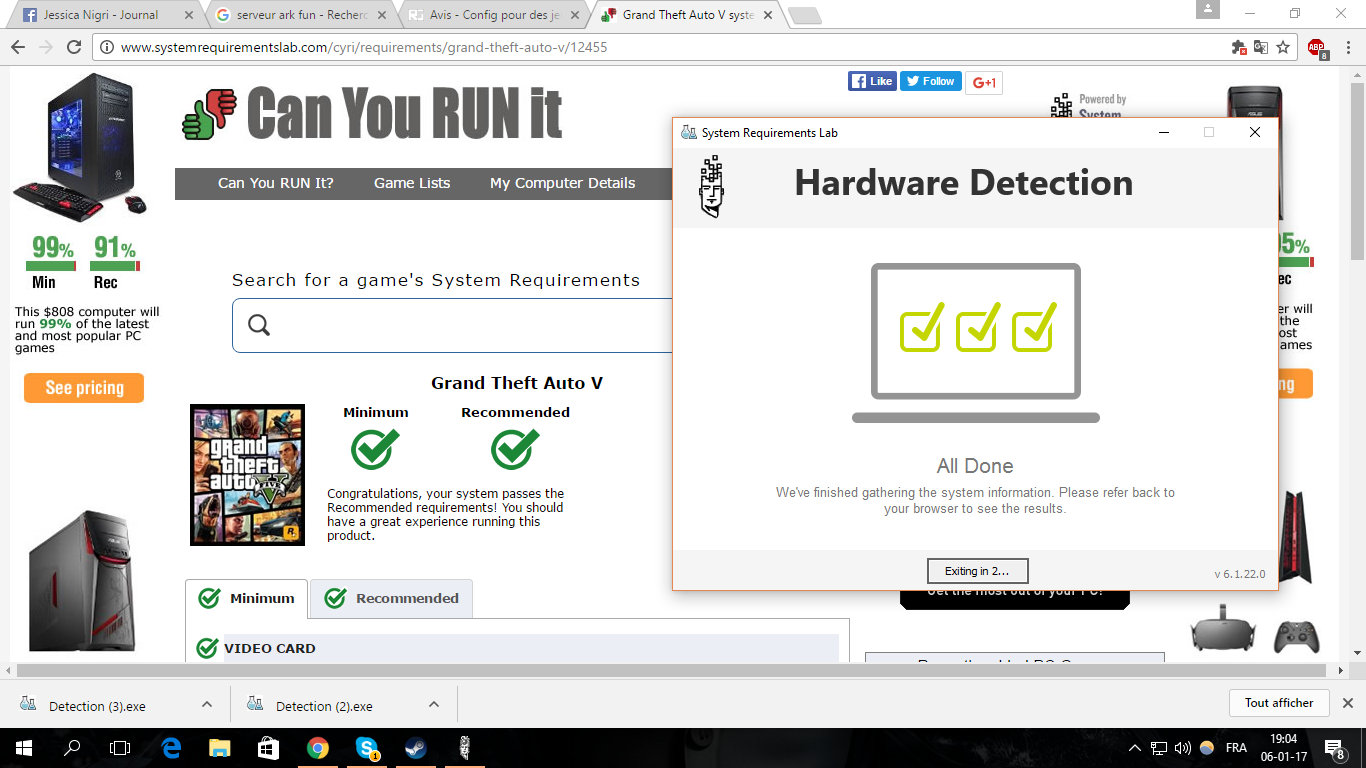Open the Minimum requirements tab
1366x768 pixels.
pos(247,598)
